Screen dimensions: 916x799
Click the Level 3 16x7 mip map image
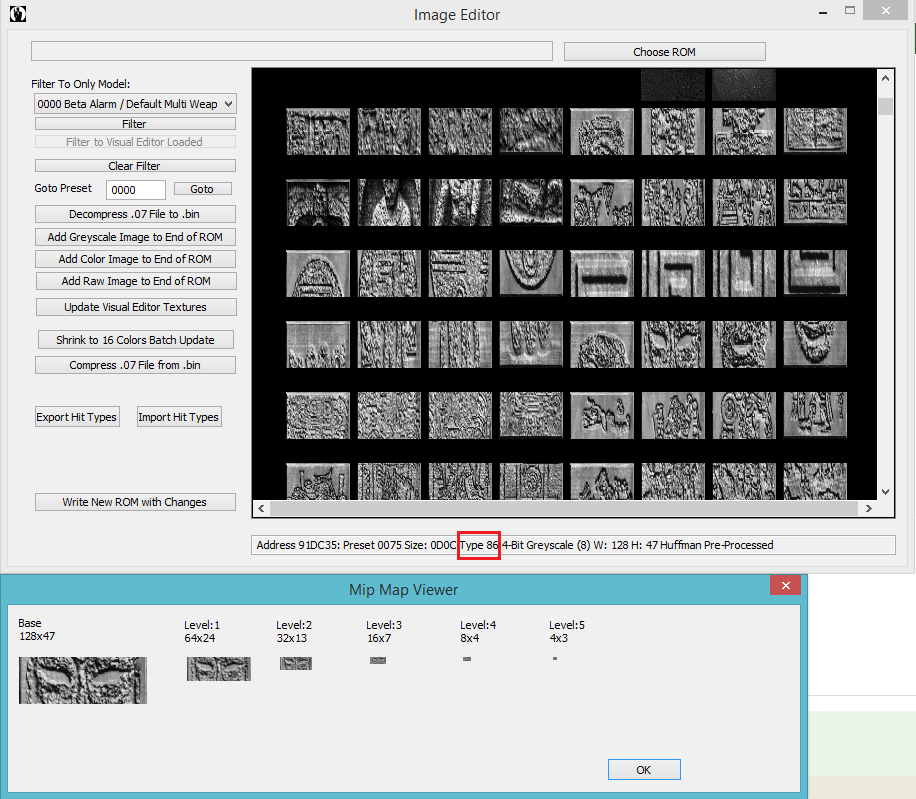pos(378,661)
